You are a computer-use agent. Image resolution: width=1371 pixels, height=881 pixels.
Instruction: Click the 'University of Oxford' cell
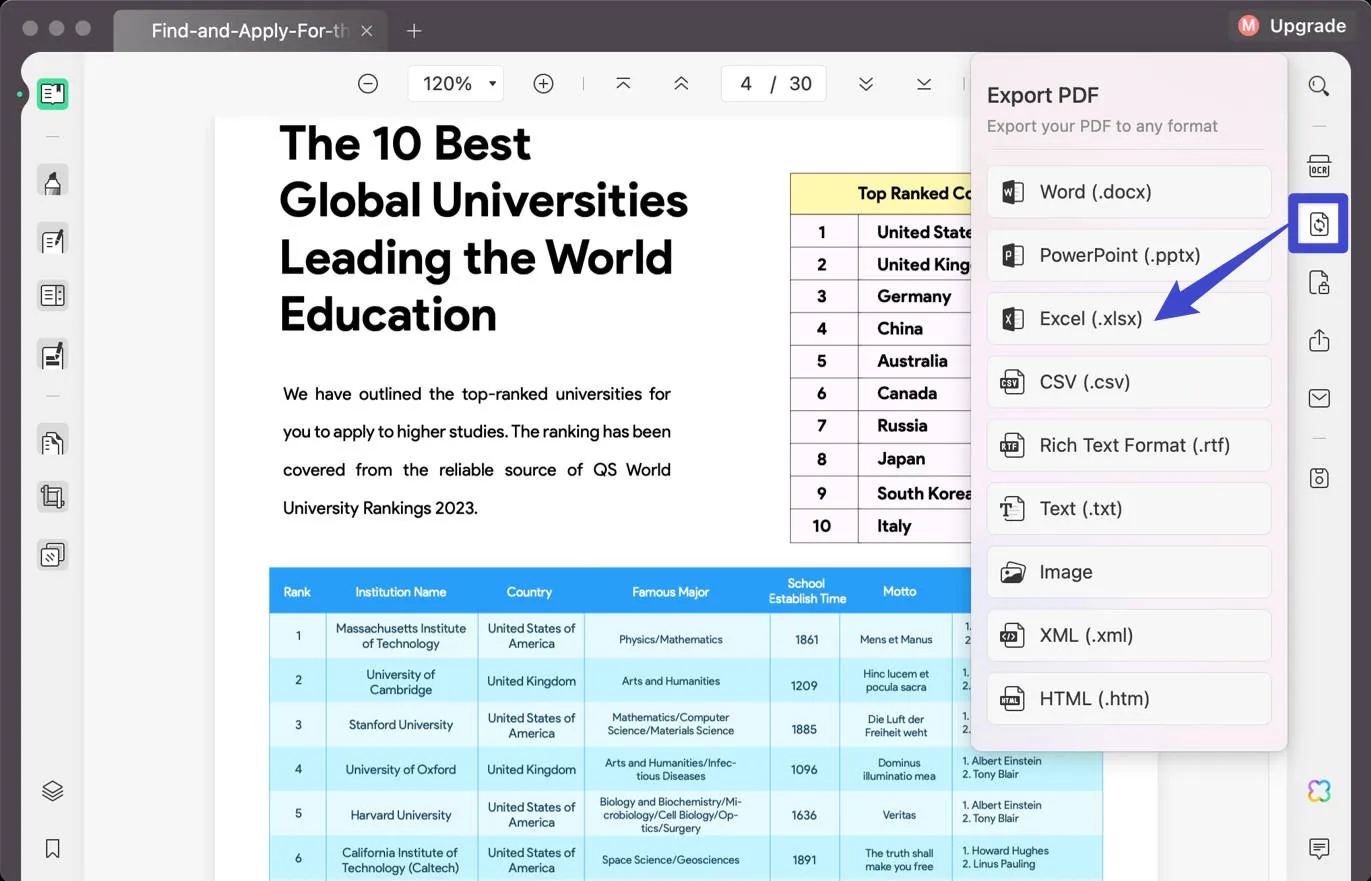(x=401, y=769)
